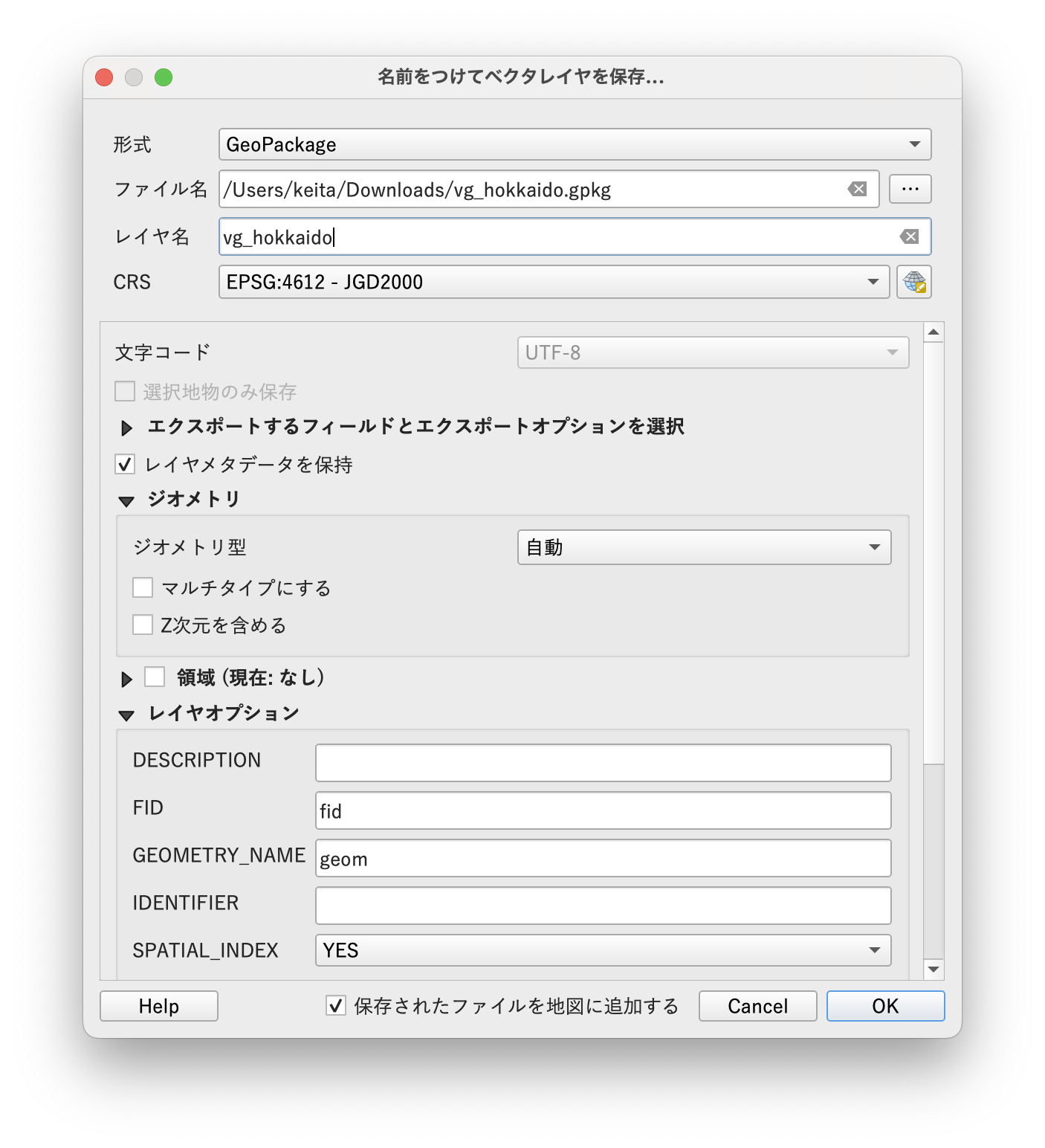Enable マルチタイプにする option
This screenshot has height=1148, width=1045.
[143, 587]
